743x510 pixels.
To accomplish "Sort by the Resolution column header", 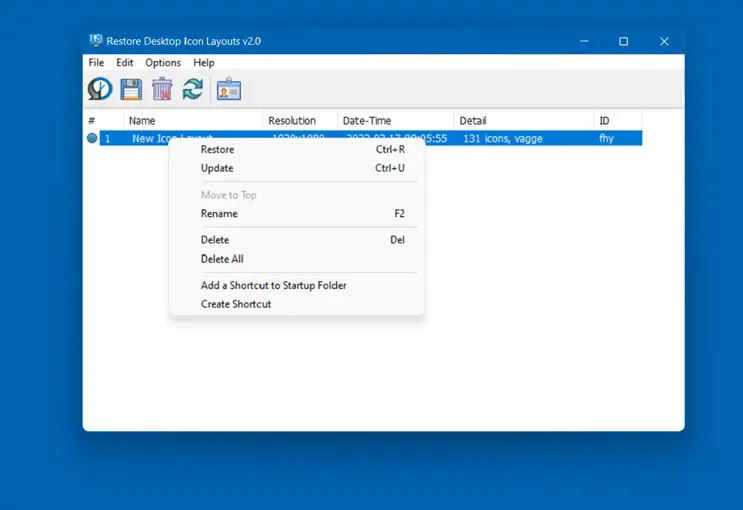I will point(300,121).
